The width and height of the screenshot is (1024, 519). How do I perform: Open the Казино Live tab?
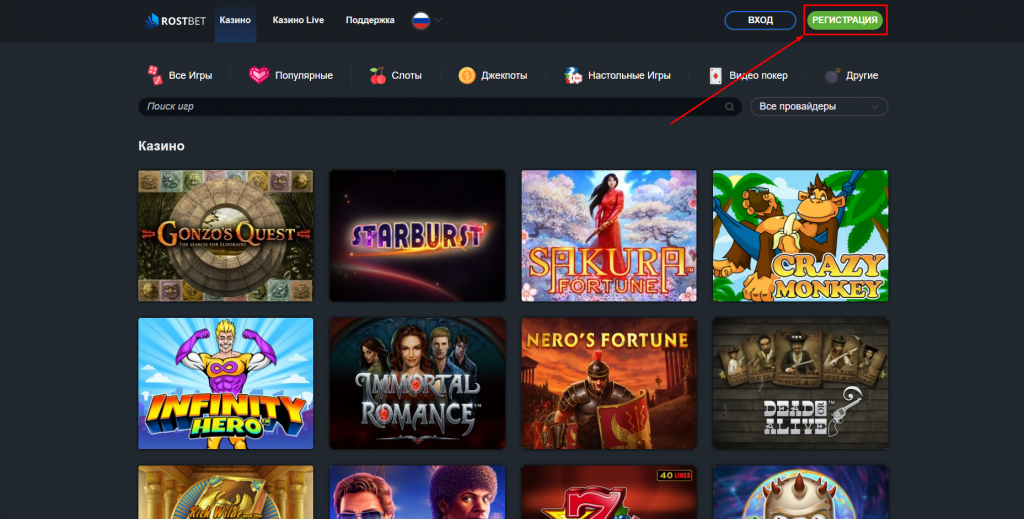tap(298, 20)
